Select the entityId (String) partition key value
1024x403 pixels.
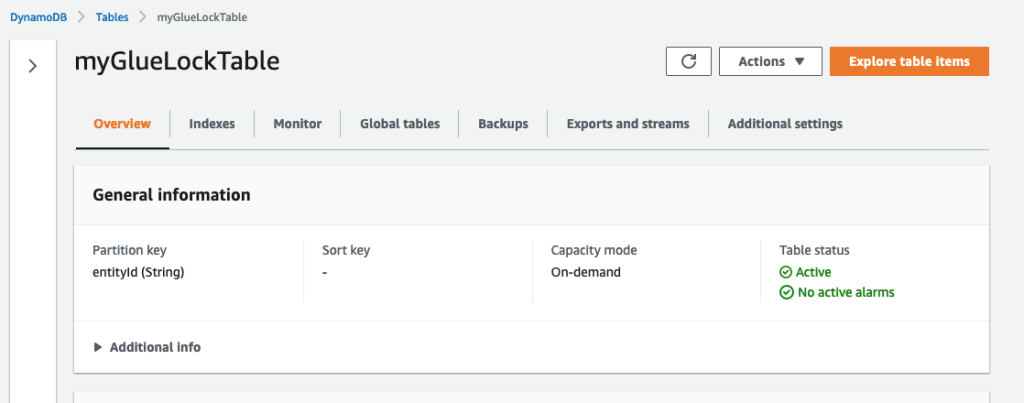tap(138, 272)
